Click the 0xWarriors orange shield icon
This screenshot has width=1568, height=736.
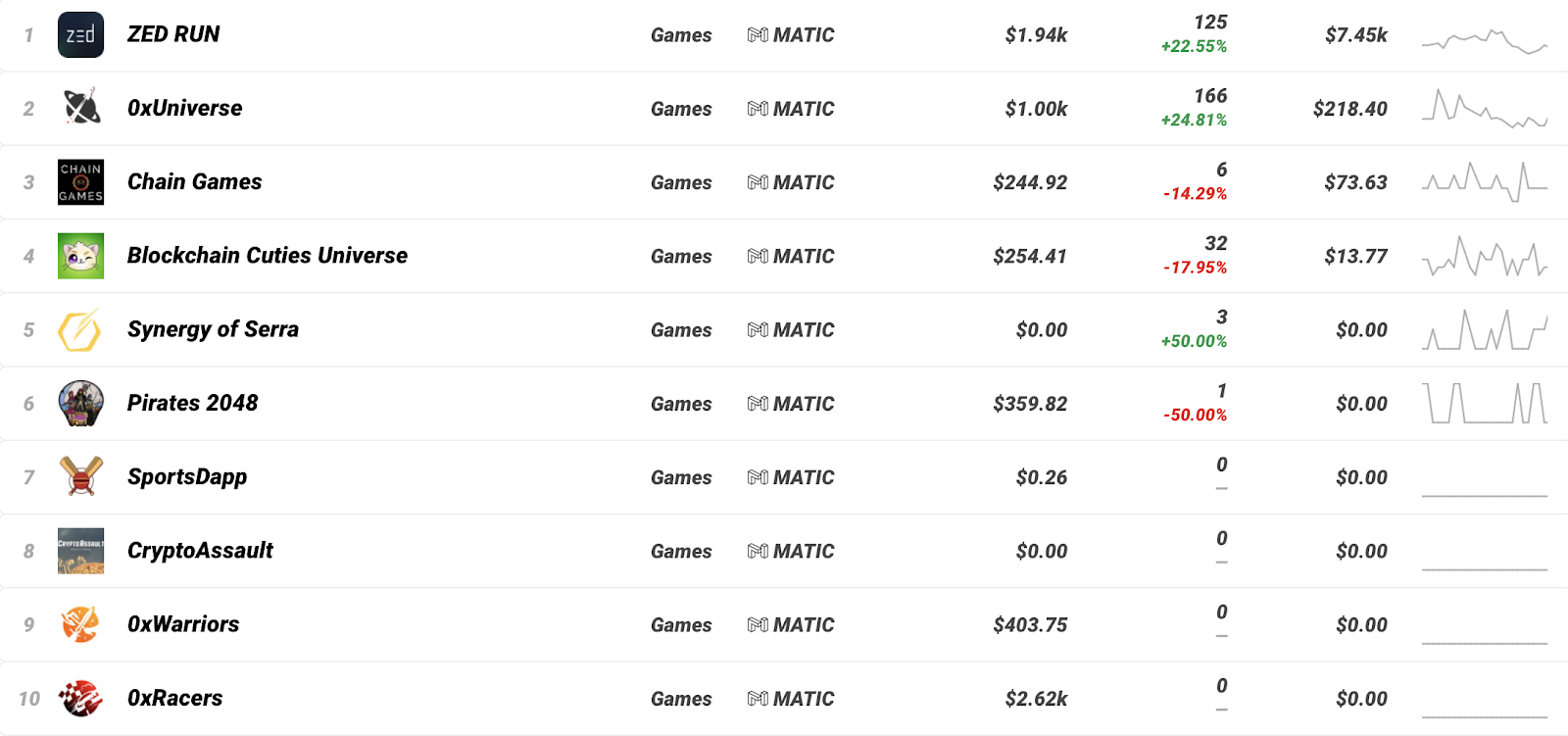tap(80, 624)
